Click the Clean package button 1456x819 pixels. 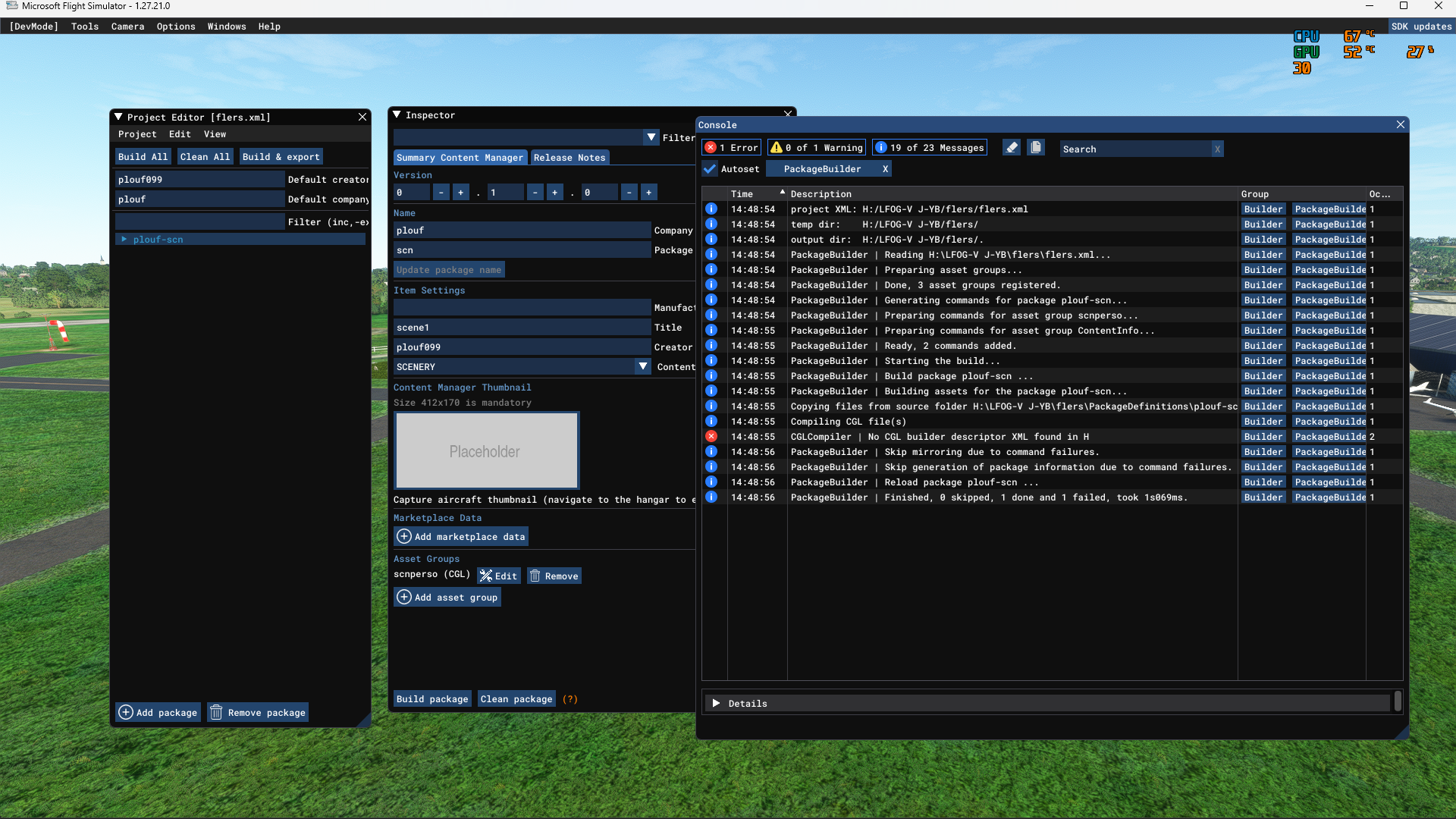coord(516,698)
